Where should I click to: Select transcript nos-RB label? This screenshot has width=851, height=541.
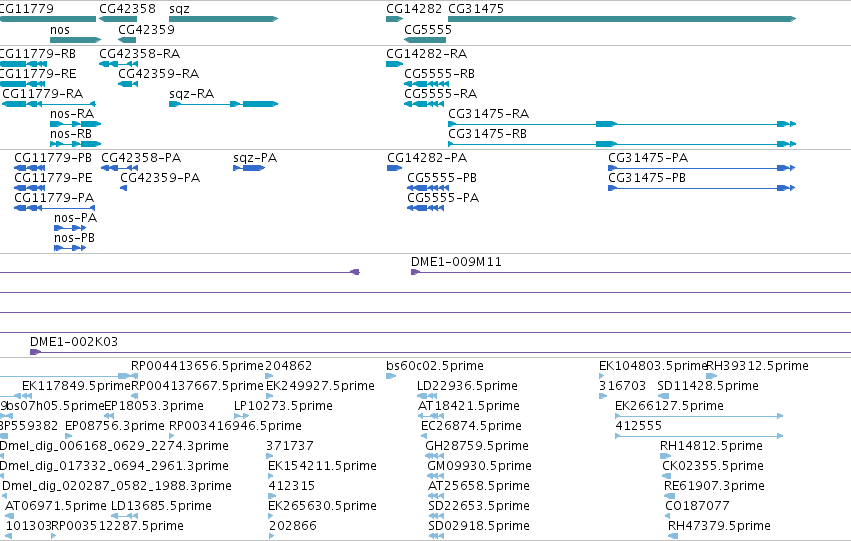click(x=71, y=133)
